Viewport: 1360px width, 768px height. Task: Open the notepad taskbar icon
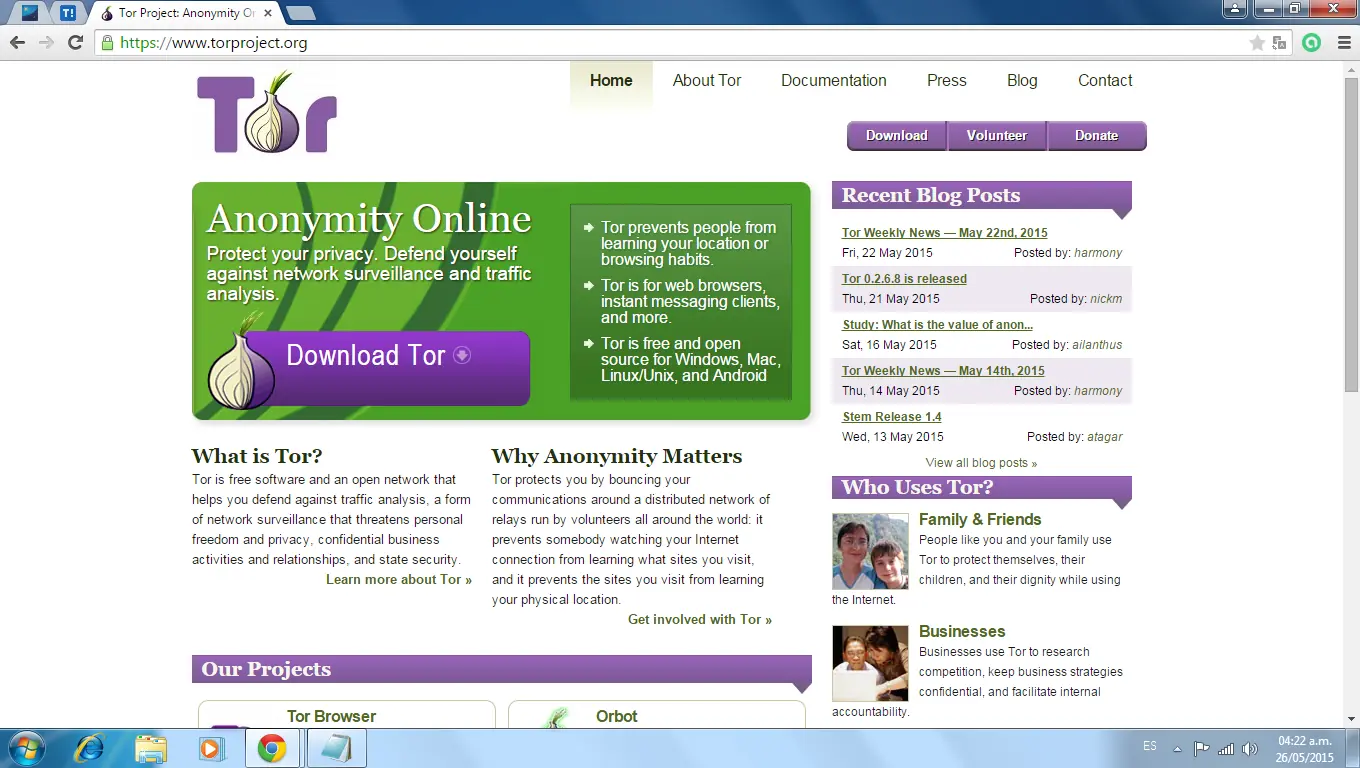click(x=336, y=748)
